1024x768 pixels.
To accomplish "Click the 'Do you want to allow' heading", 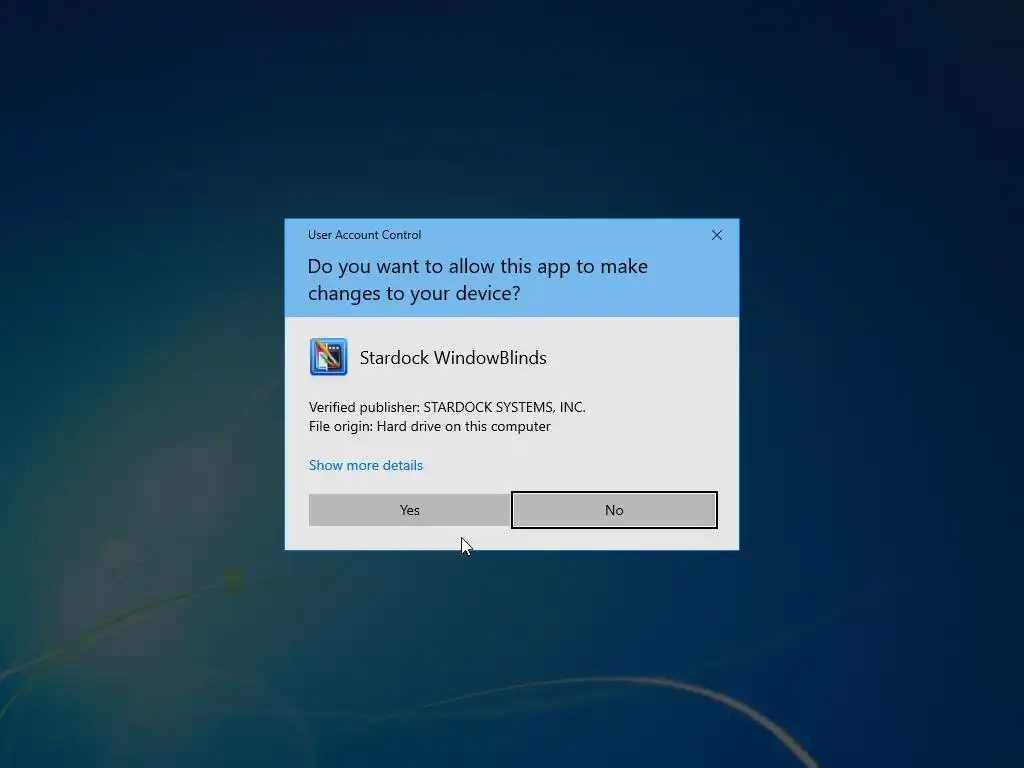I will click(477, 280).
